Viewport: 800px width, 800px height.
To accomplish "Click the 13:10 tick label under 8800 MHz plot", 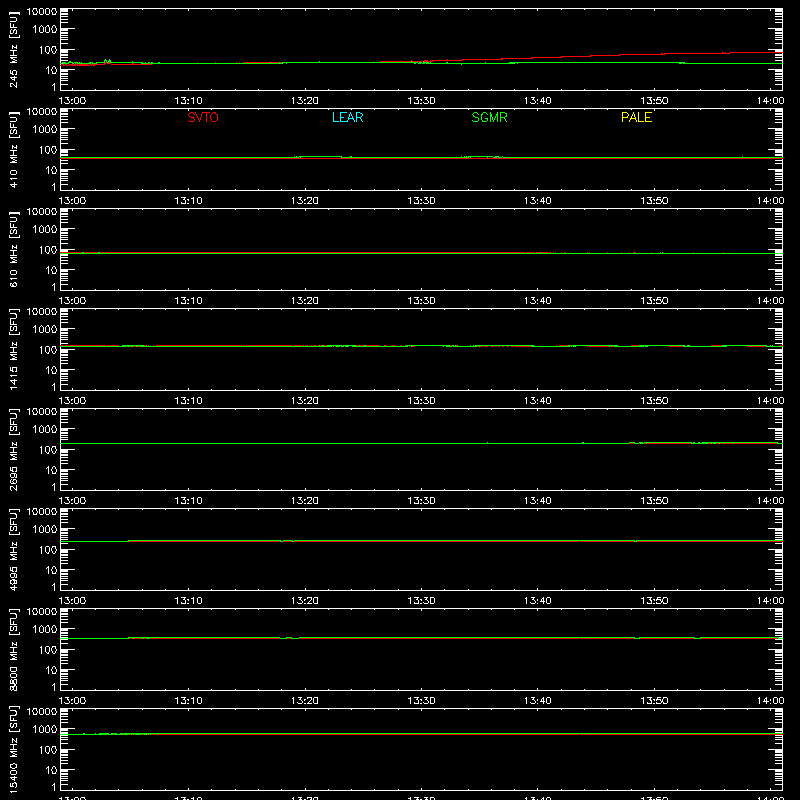I will click(188, 701).
